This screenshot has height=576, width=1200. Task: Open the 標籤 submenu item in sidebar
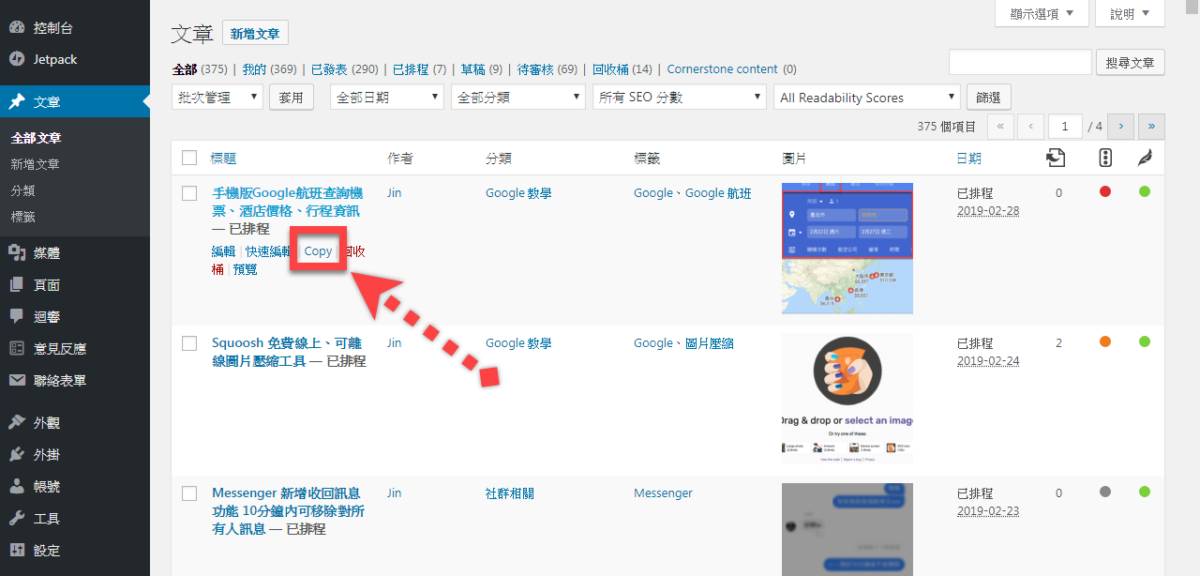[x=23, y=216]
